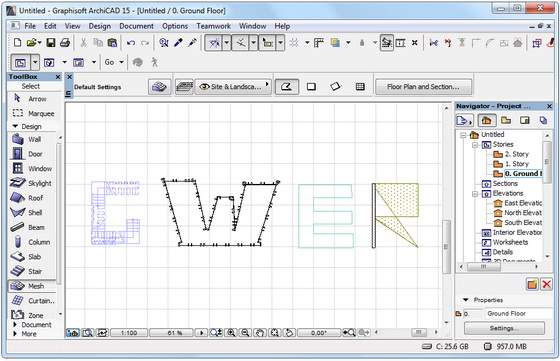Click the syringe inject parameters icon
The width and height of the screenshot is (560, 361).
(x=192, y=43)
